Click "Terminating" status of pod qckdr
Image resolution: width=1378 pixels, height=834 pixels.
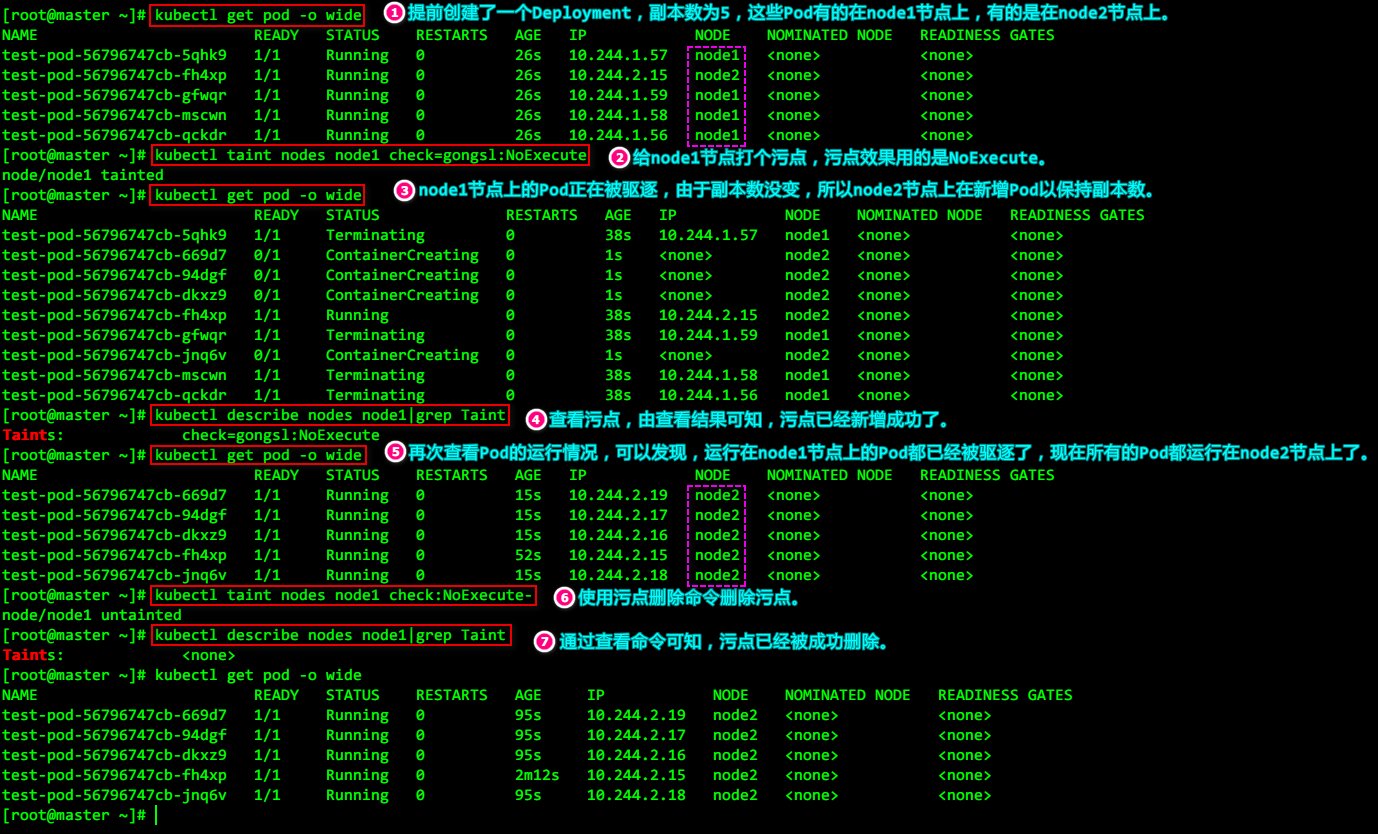(375, 395)
